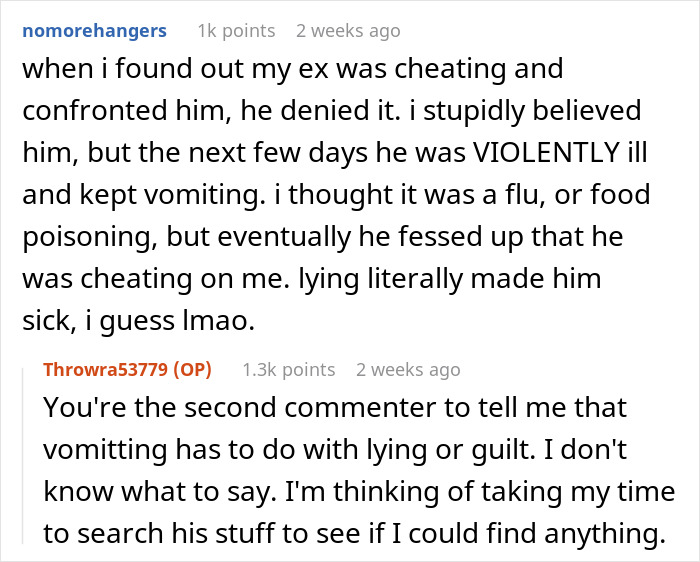Open OP reply's 2 weeks ago timestamp
The image size is (700, 562).
pyautogui.click(x=408, y=370)
